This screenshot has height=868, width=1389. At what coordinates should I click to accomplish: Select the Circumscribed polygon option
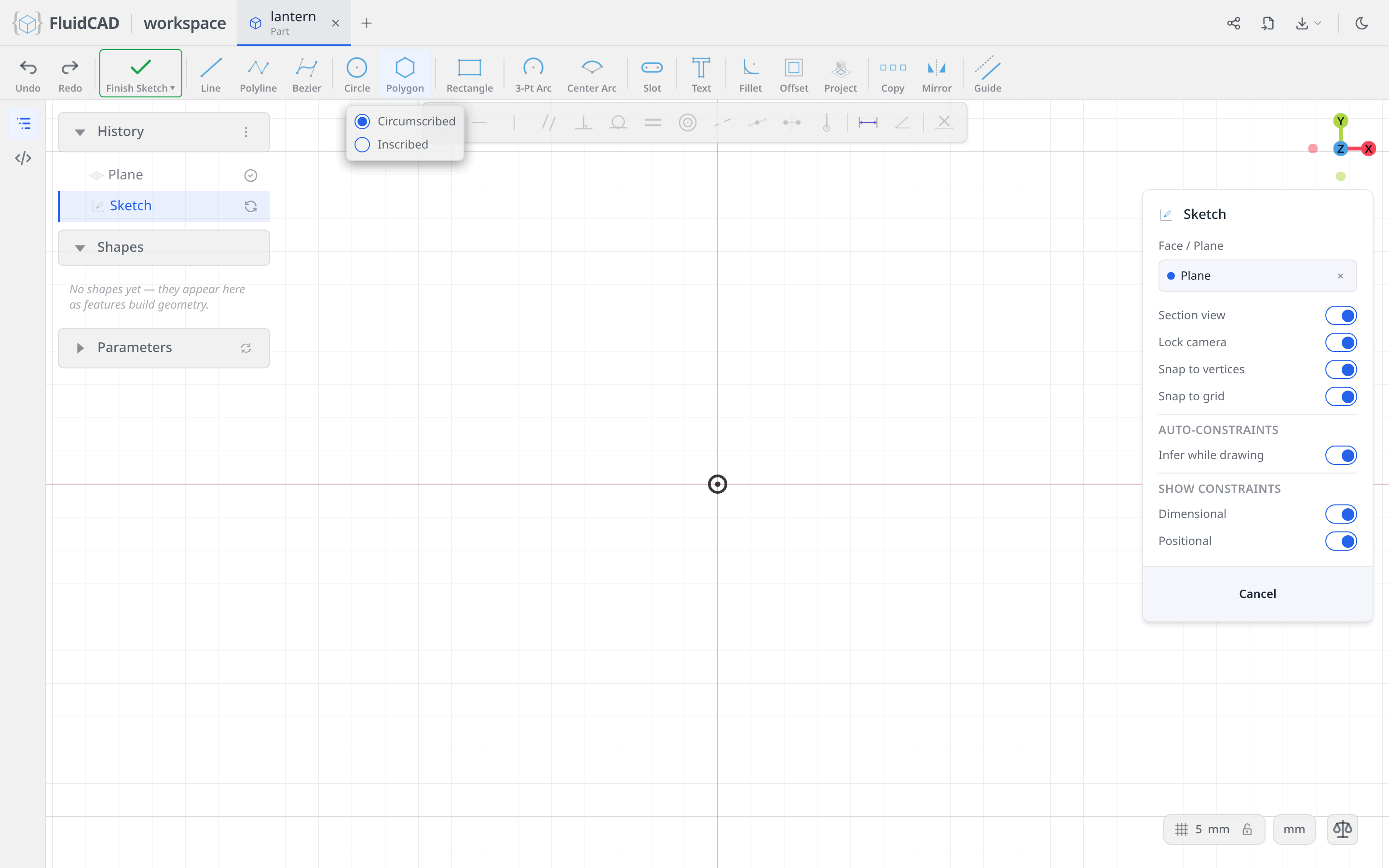(x=405, y=121)
